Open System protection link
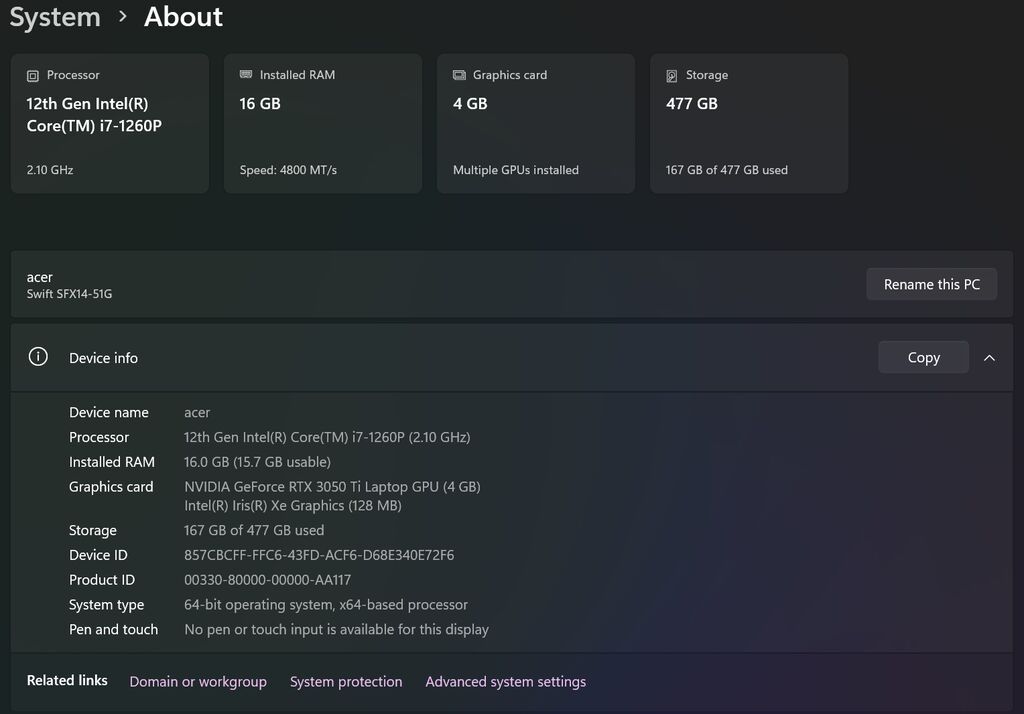 [x=346, y=681]
